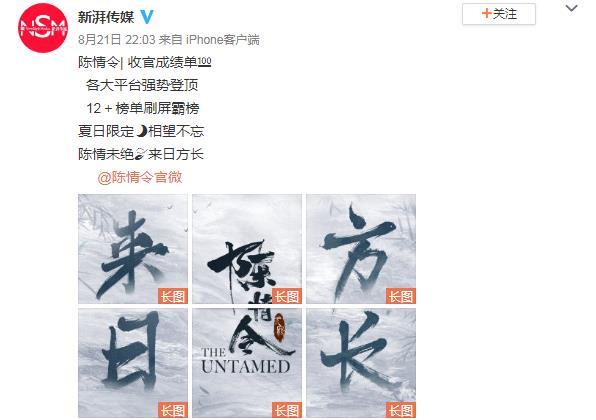Viewport: 596px width, 420px height.
Task: Click the 长图 badge on 来 image
Action: coord(173,296)
